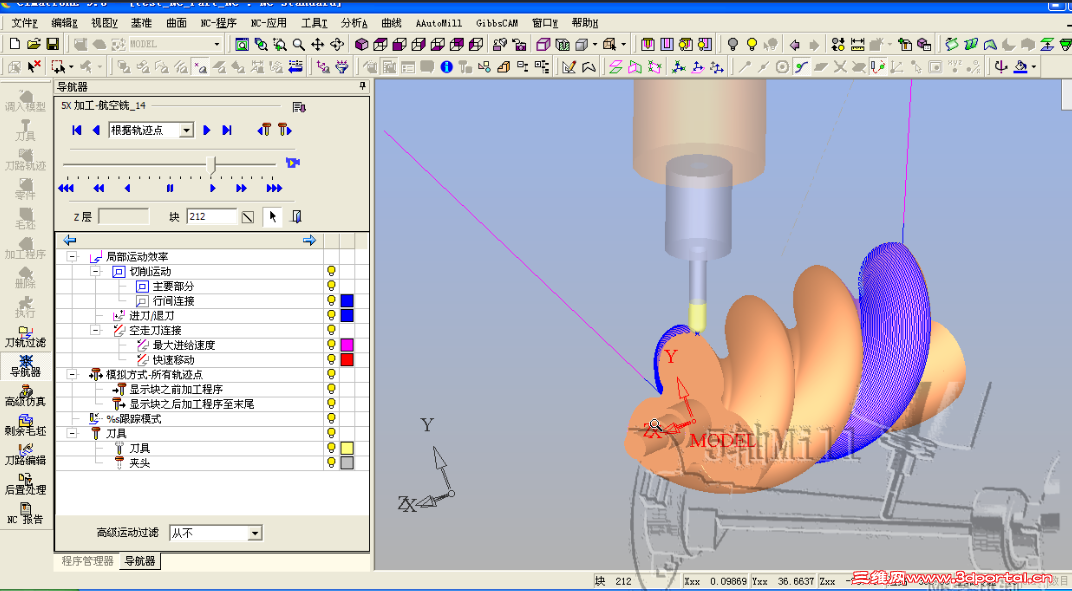This screenshot has width=1072, height=591.
Task: Click the New document icon
Action: coord(15,44)
